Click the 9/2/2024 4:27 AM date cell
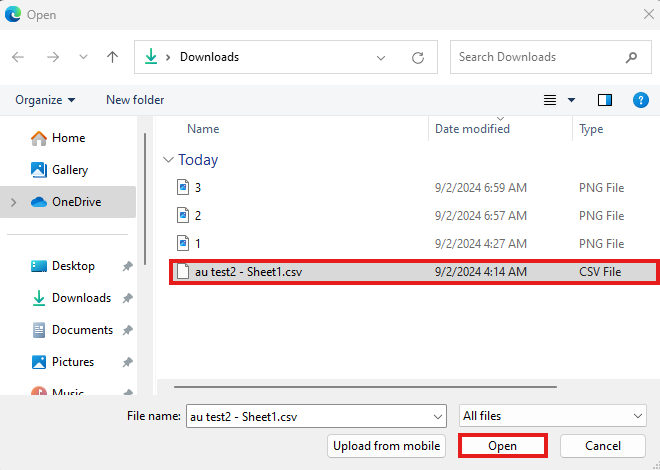 481,244
